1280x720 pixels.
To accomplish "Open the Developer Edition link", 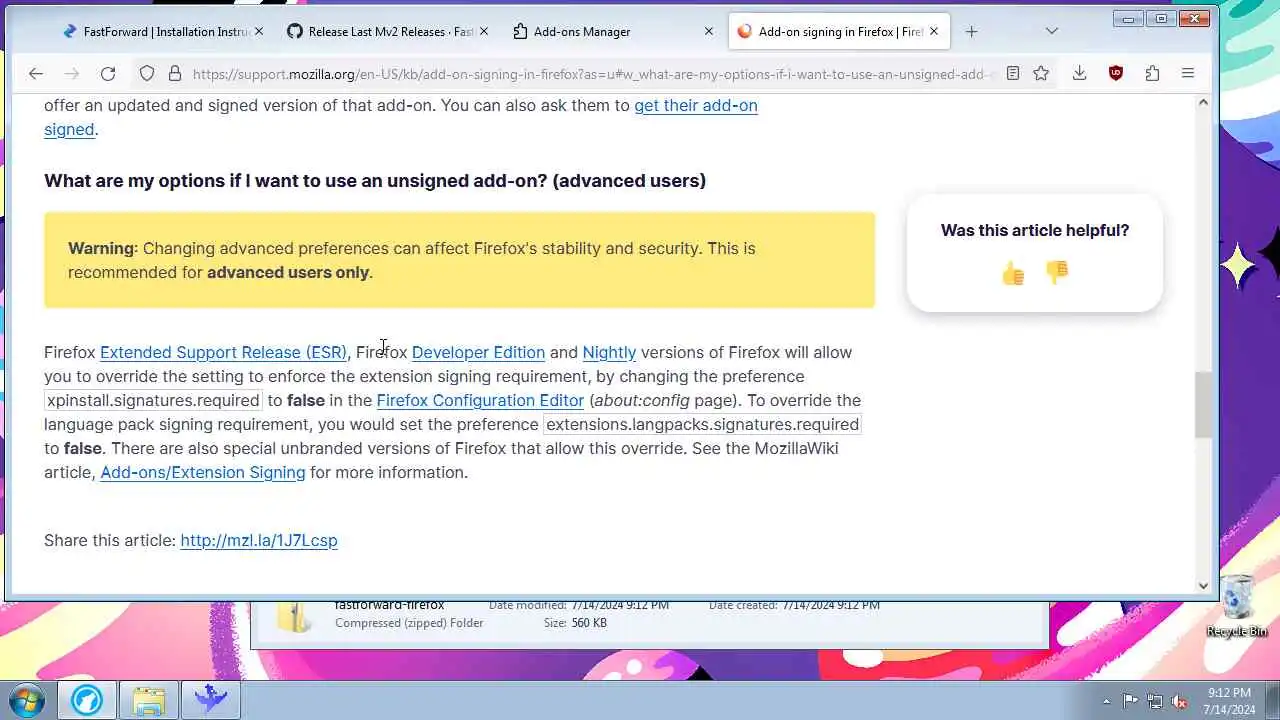I will [478, 352].
